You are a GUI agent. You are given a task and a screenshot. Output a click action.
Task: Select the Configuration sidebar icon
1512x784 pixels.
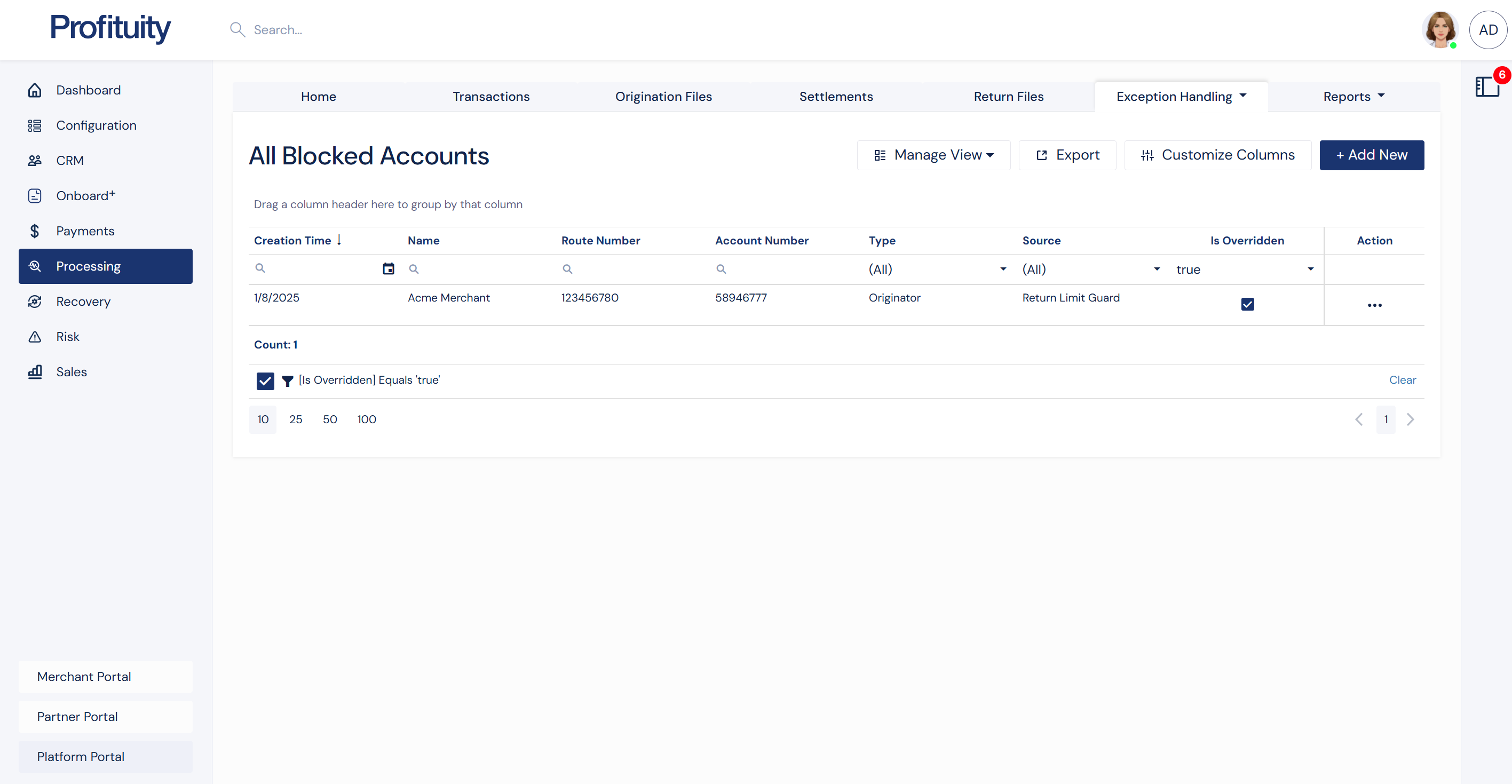(x=35, y=125)
